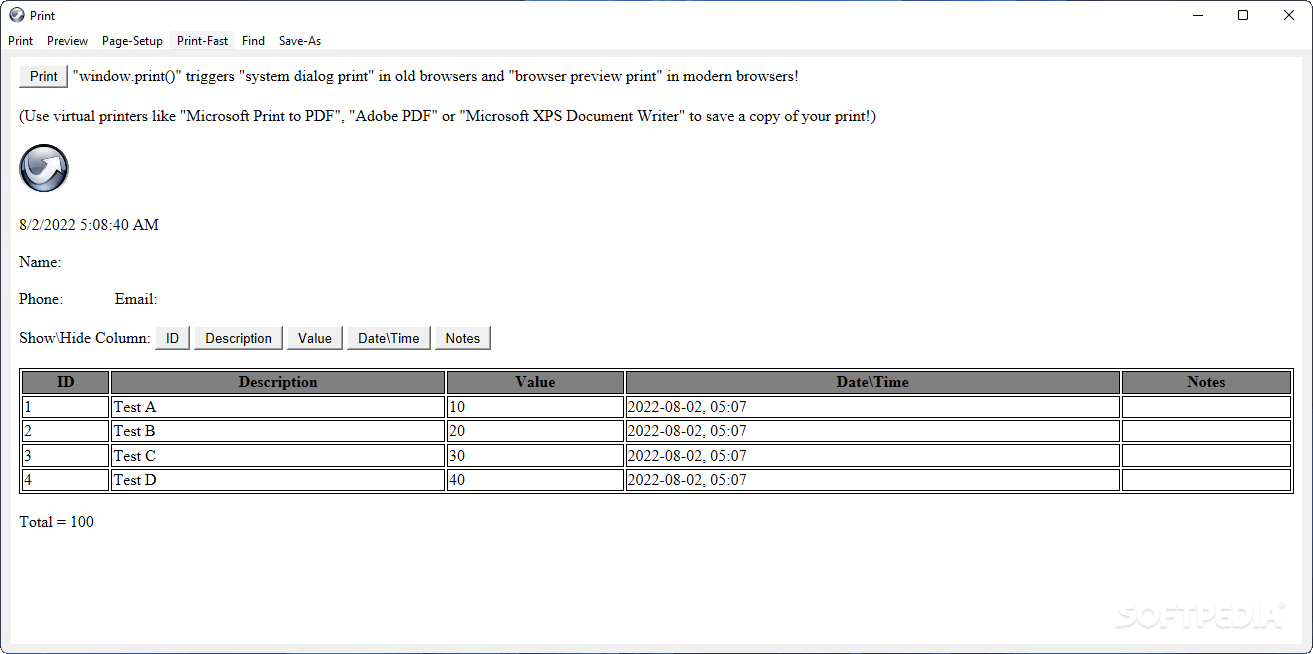Open the Page-Setup menu
This screenshot has width=1313, height=654.
click(x=132, y=41)
